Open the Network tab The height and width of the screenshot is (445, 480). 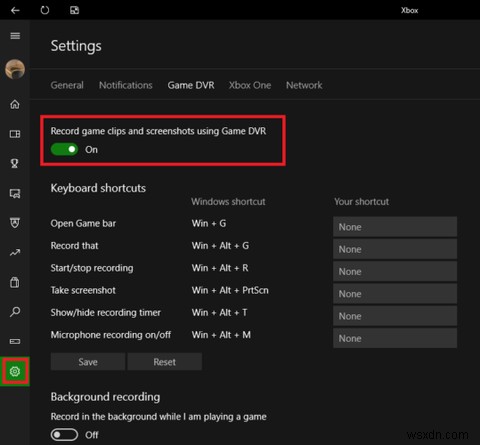pos(304,85)
